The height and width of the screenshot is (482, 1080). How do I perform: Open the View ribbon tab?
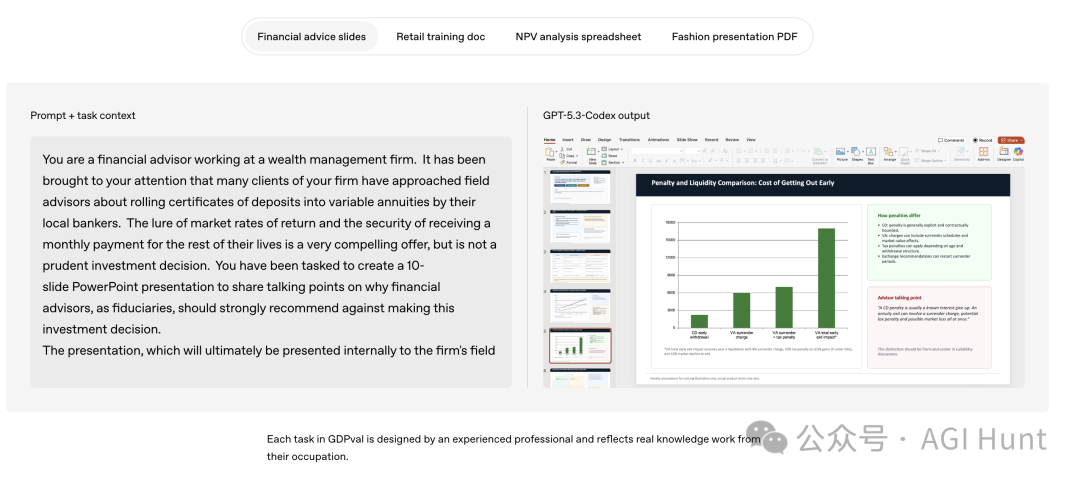coord(751,140)
